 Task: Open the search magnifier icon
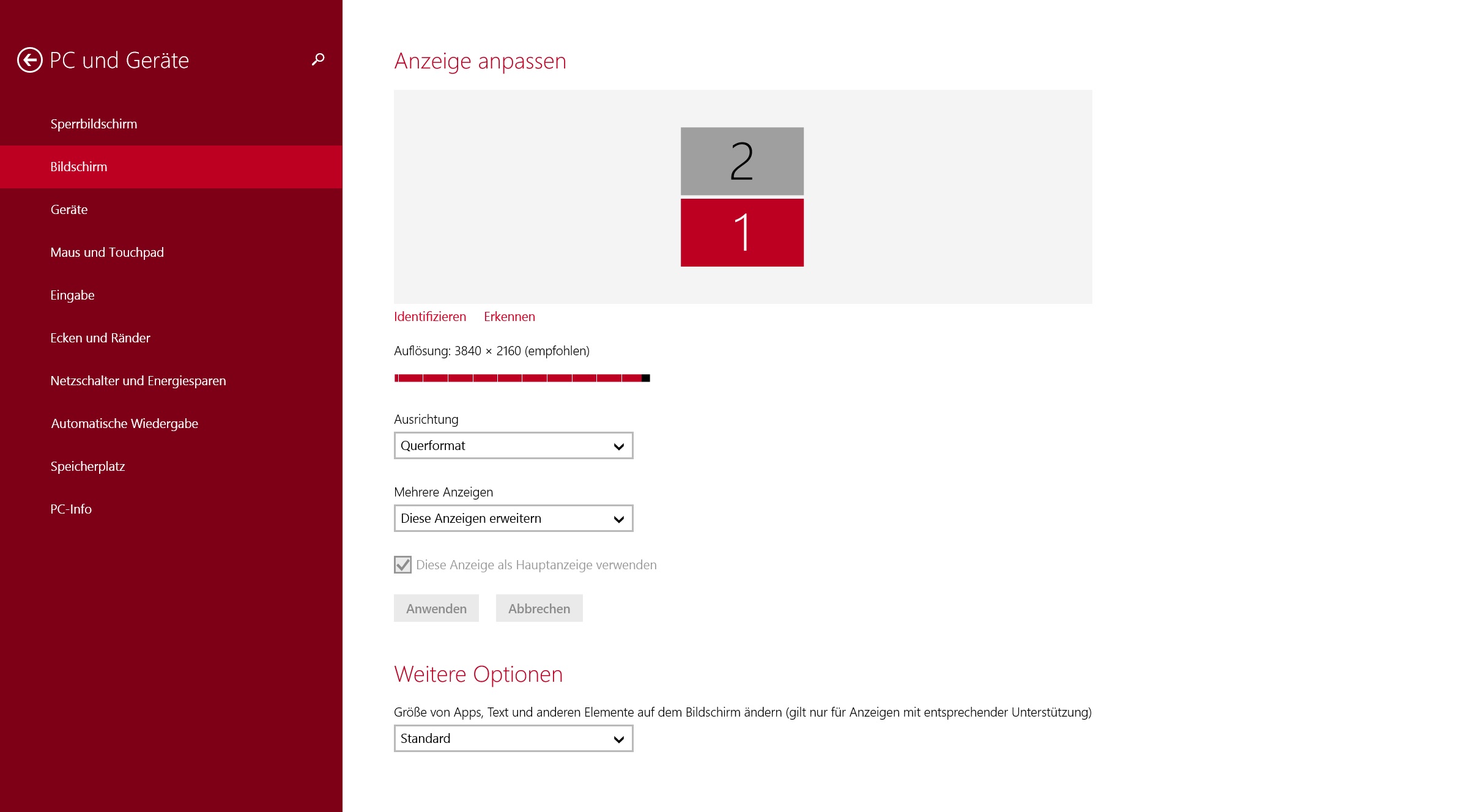point(318,59)
